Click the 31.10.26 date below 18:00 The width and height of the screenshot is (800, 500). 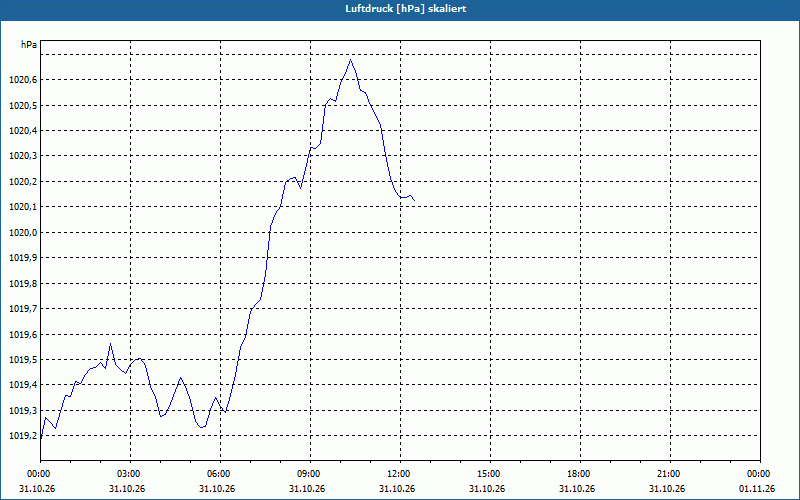point(577,488)
